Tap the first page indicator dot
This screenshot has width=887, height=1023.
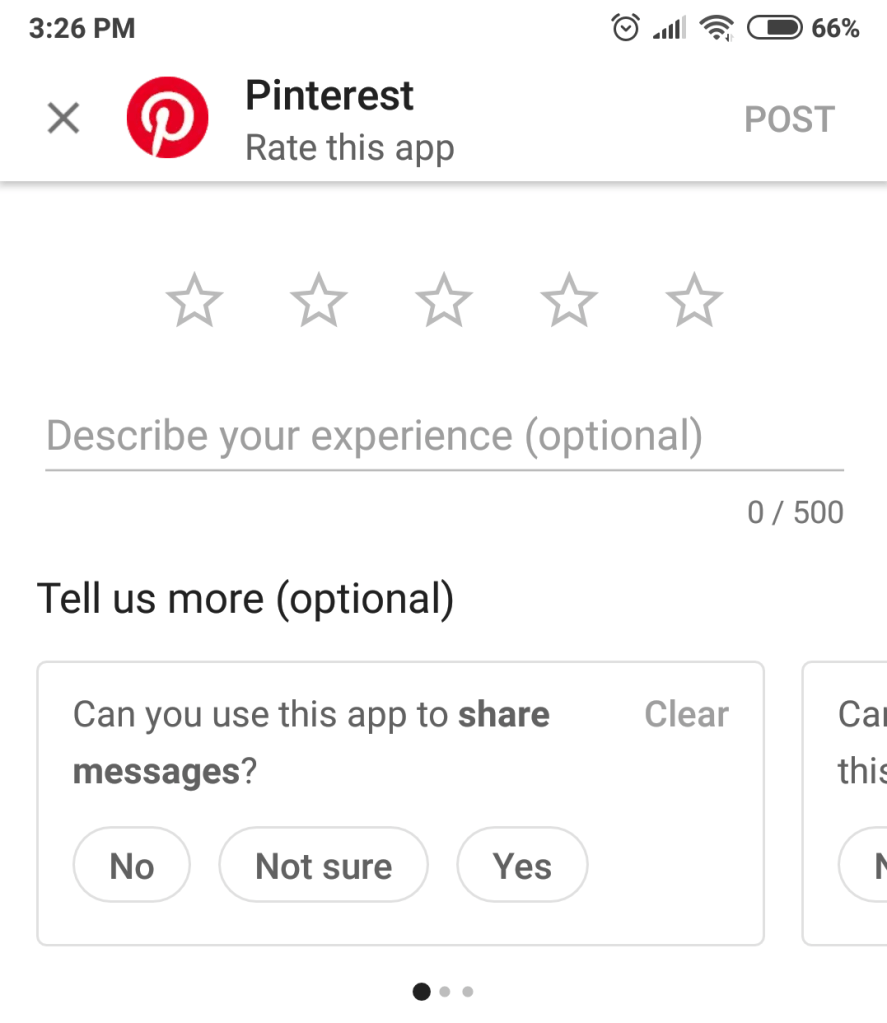(x=422, y=992)
